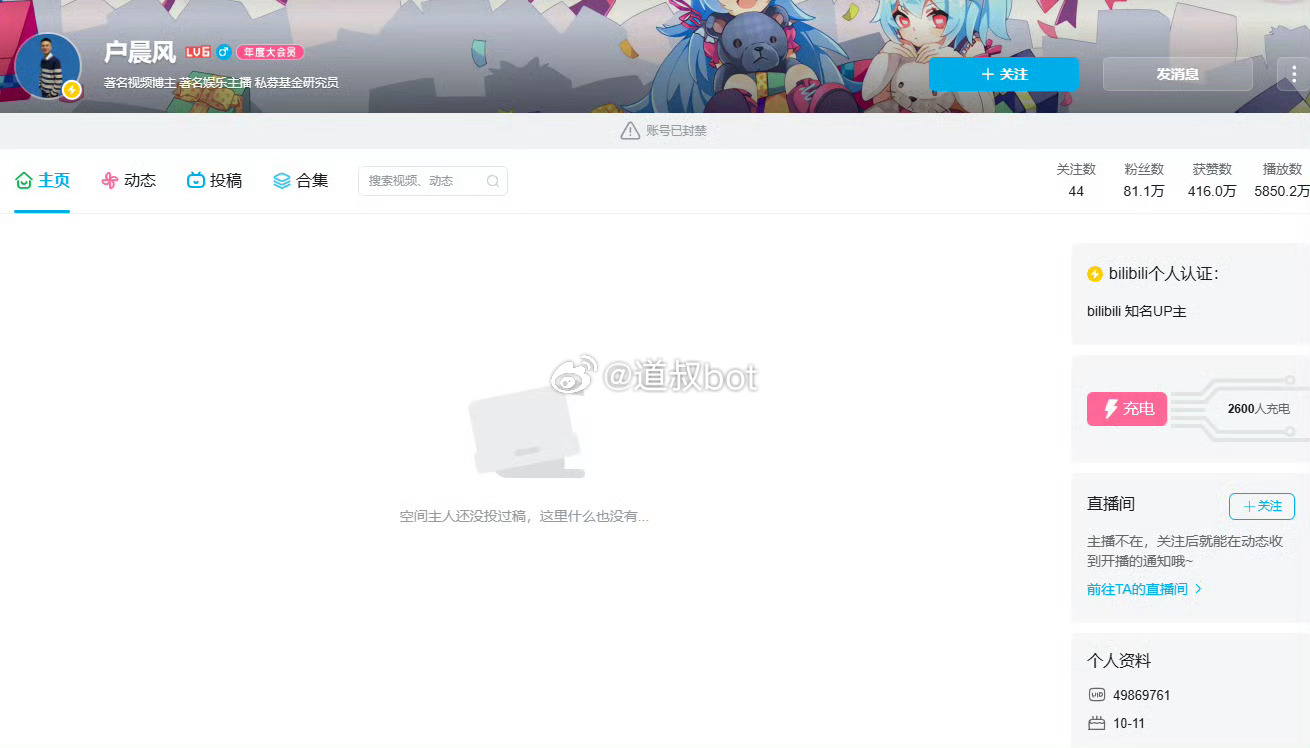Click the LV6 level badge

197,52
